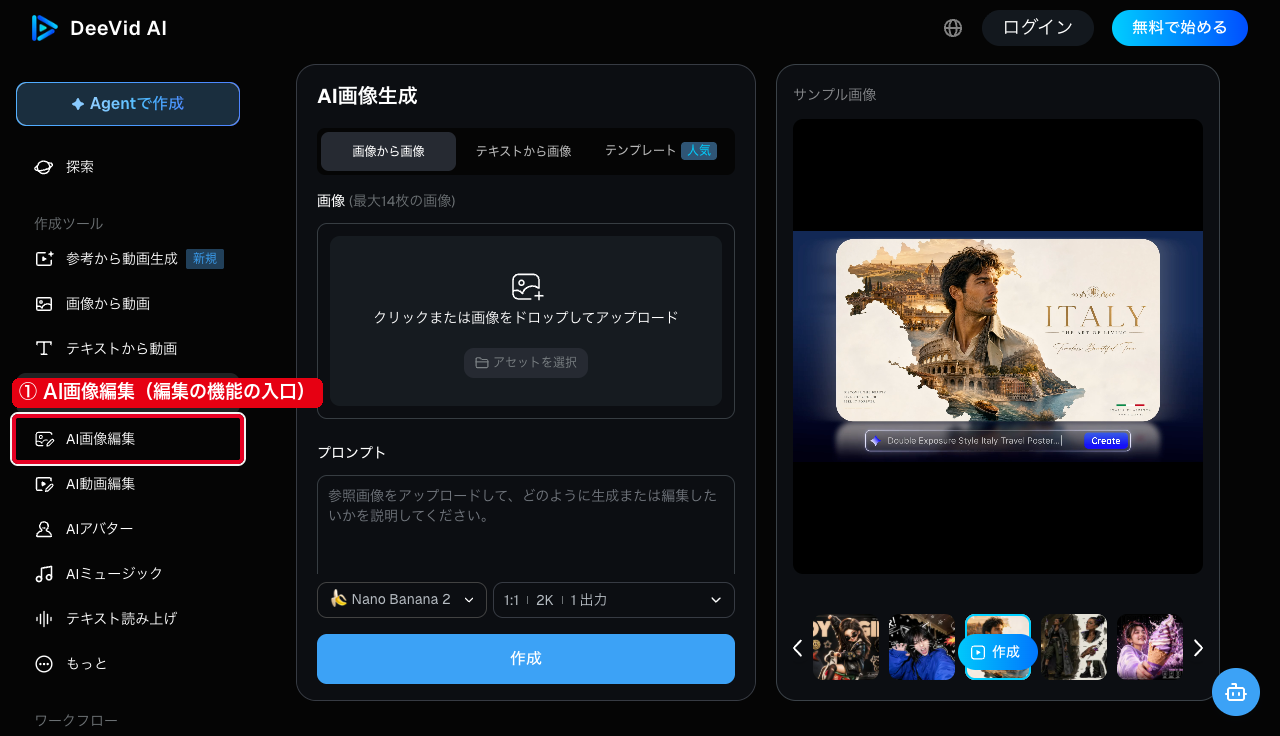Viewport: 1280px width, 736px height.
Task: Click the テキスト読み上げ waveform icon
Action: (44, 618)
